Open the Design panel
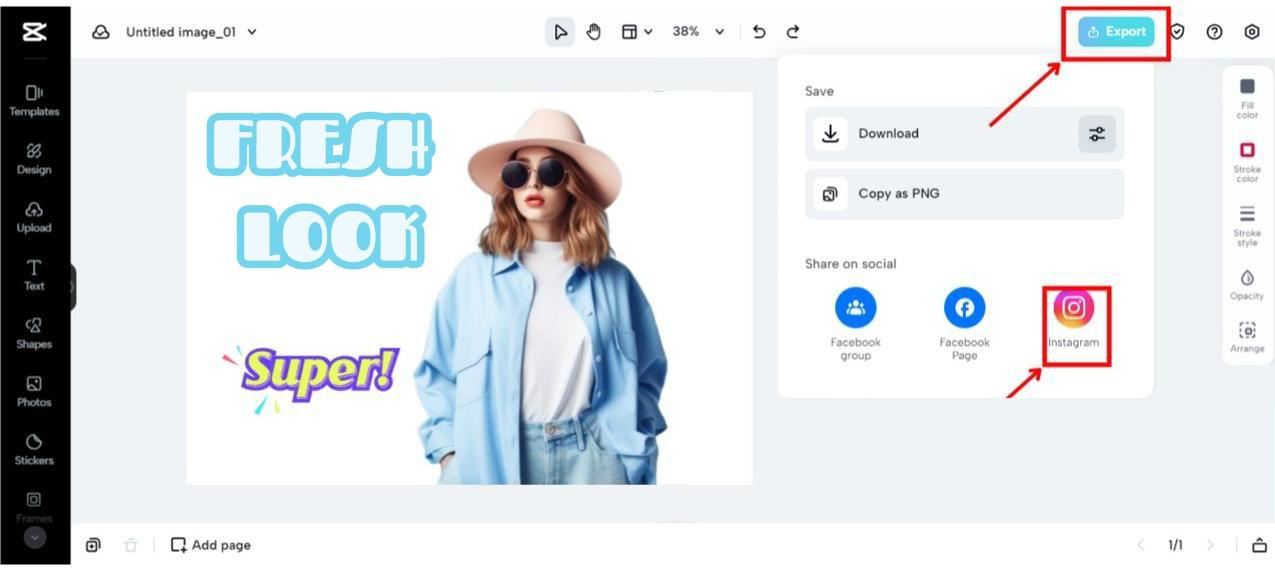 (x=34, y=158)
